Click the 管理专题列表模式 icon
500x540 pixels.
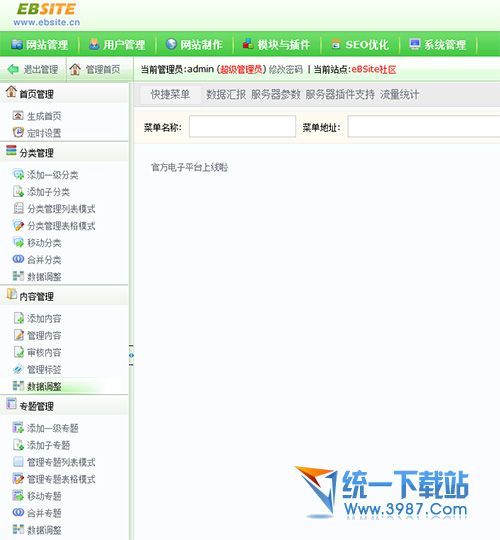(18, 461)
